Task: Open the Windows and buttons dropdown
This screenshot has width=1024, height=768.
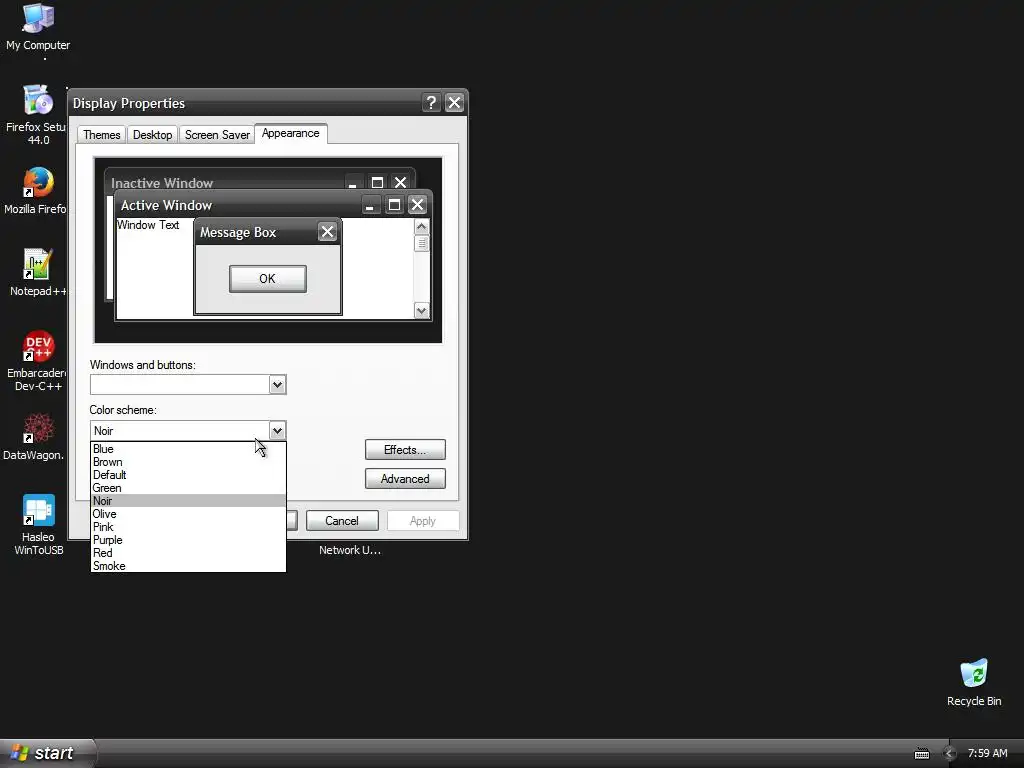Action: (x=277, y=385)
